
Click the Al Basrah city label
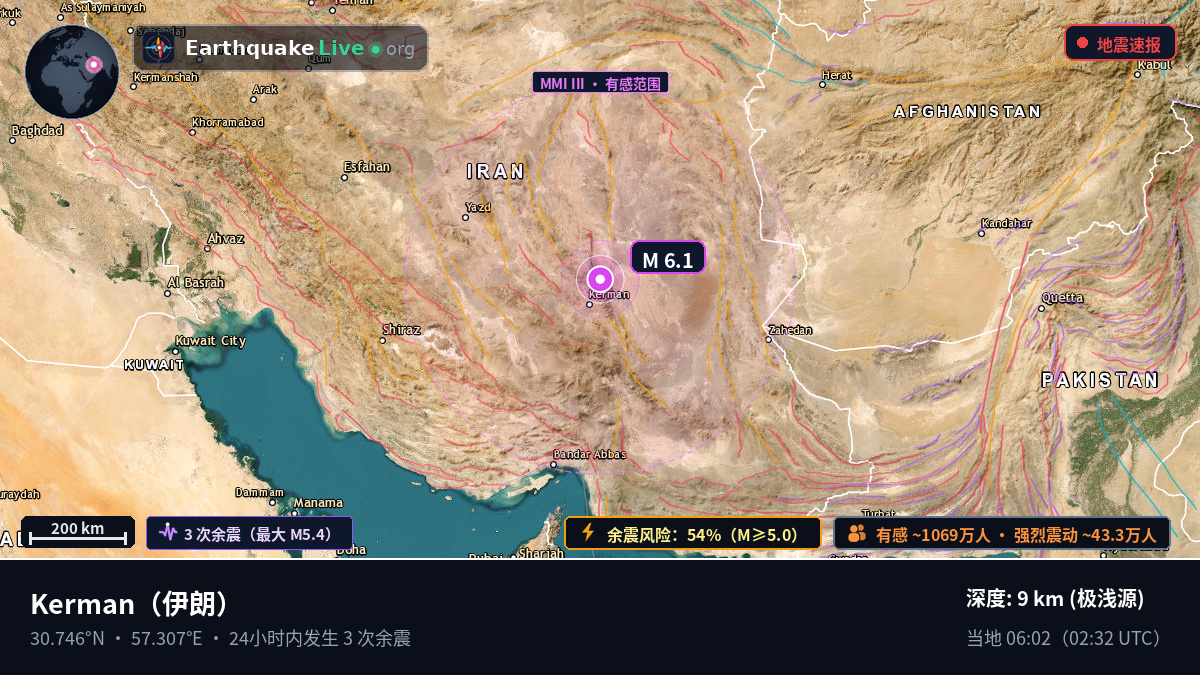click(x=196, y=283)
